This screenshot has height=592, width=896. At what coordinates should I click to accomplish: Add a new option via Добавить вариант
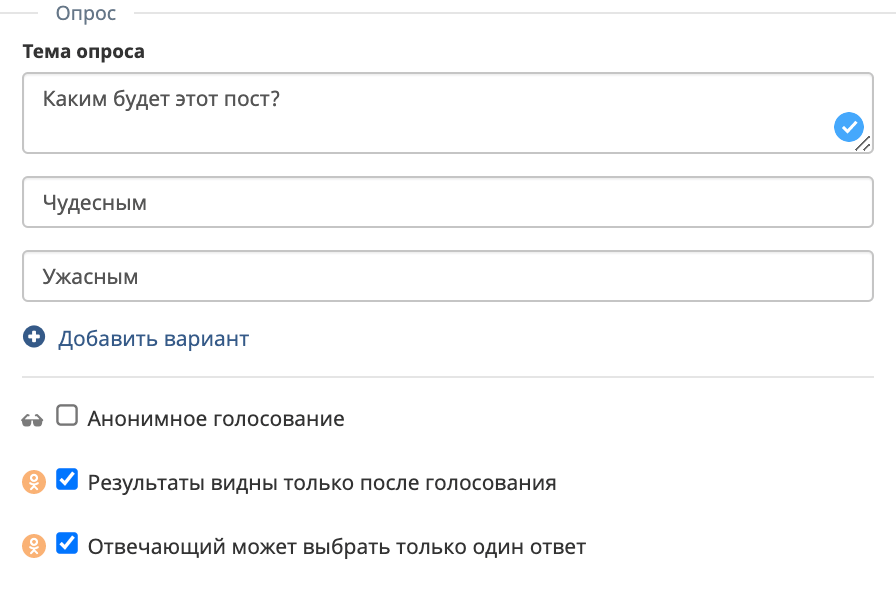click(x=154, y=338)
